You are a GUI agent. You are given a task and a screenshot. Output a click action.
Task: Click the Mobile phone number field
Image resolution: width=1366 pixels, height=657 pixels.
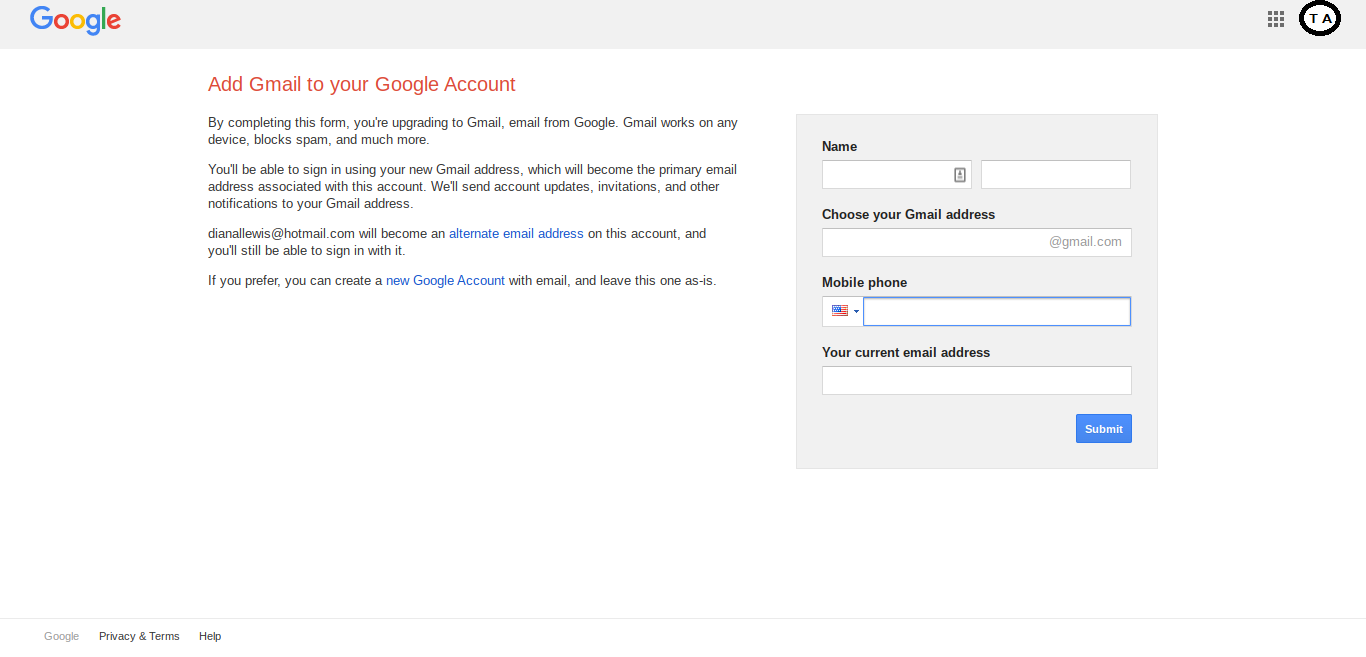[x=997, y=311]
